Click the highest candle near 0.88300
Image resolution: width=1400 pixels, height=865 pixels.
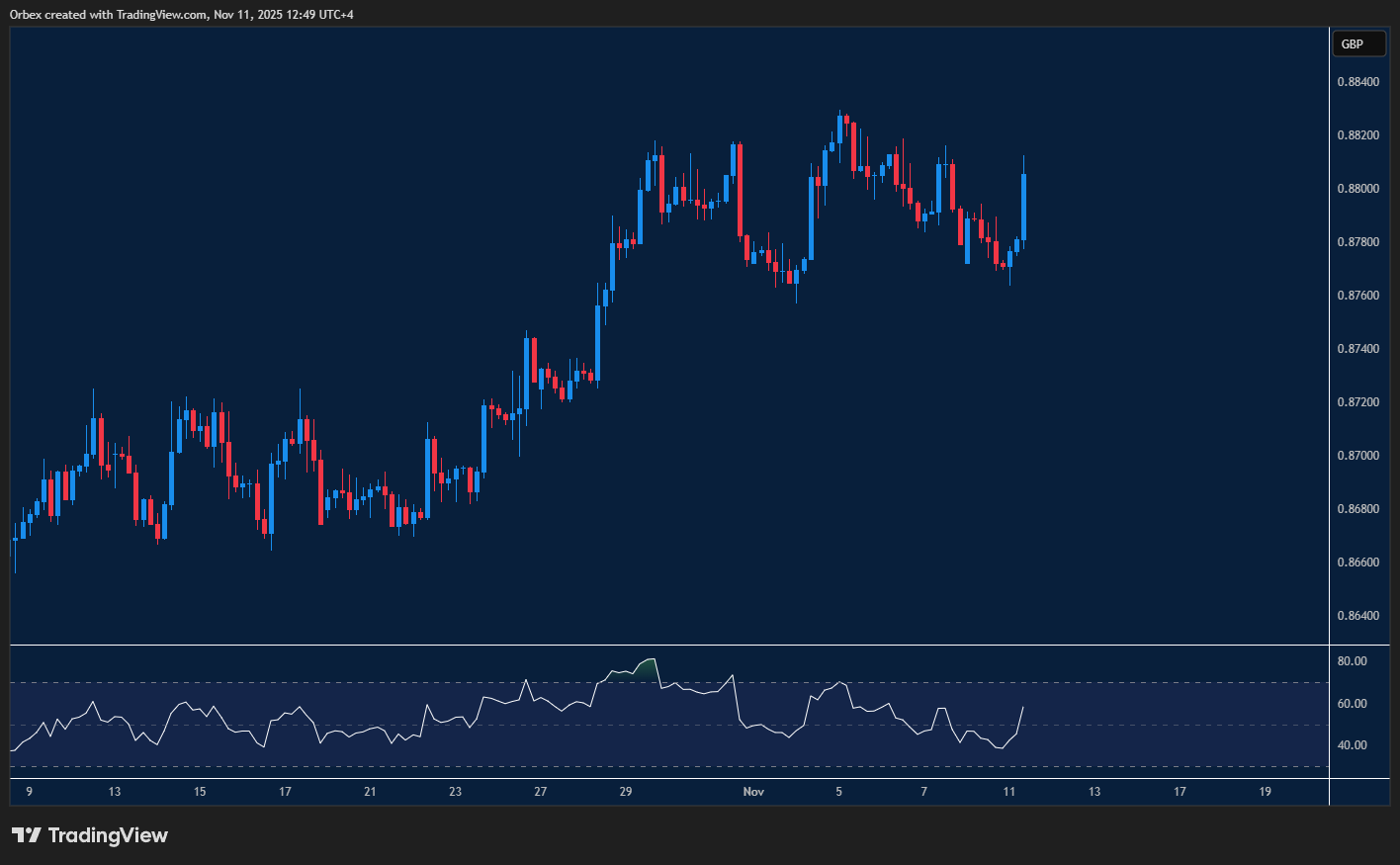[x=839, y=129]
